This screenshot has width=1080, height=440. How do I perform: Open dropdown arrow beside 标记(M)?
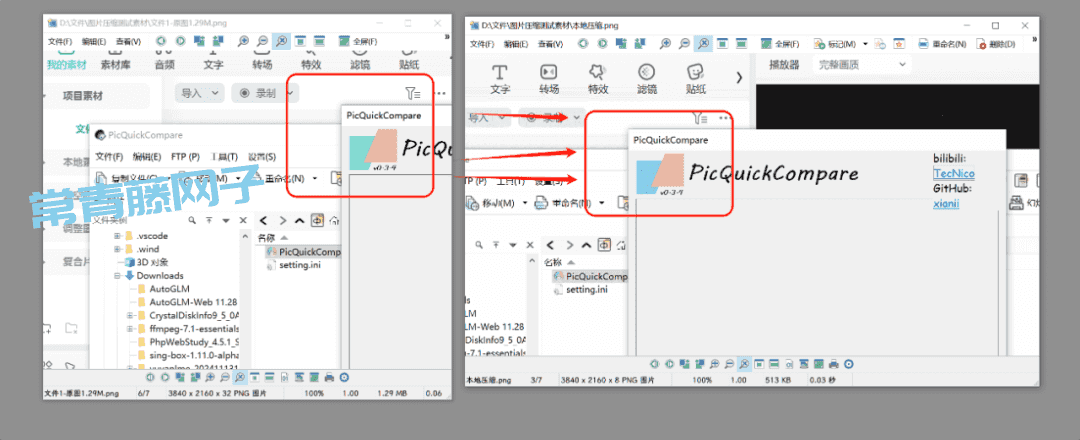(x=864, y=43)
